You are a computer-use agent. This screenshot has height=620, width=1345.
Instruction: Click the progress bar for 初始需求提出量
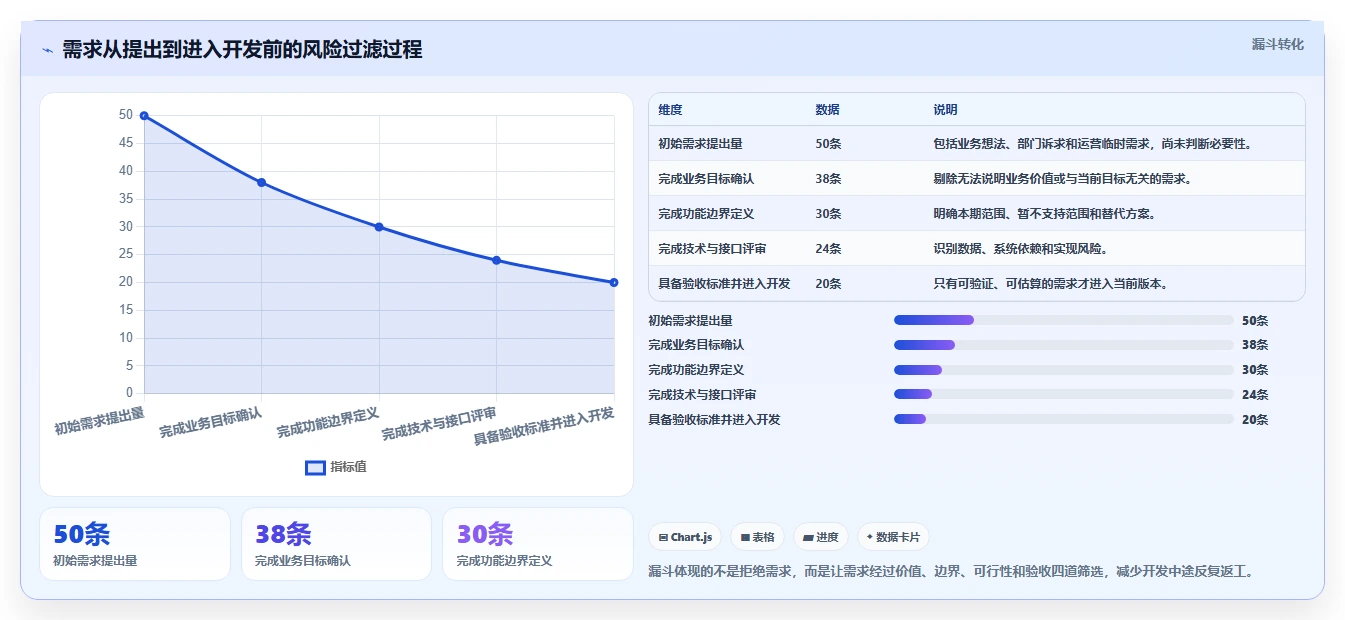[x=1063, y=320]
